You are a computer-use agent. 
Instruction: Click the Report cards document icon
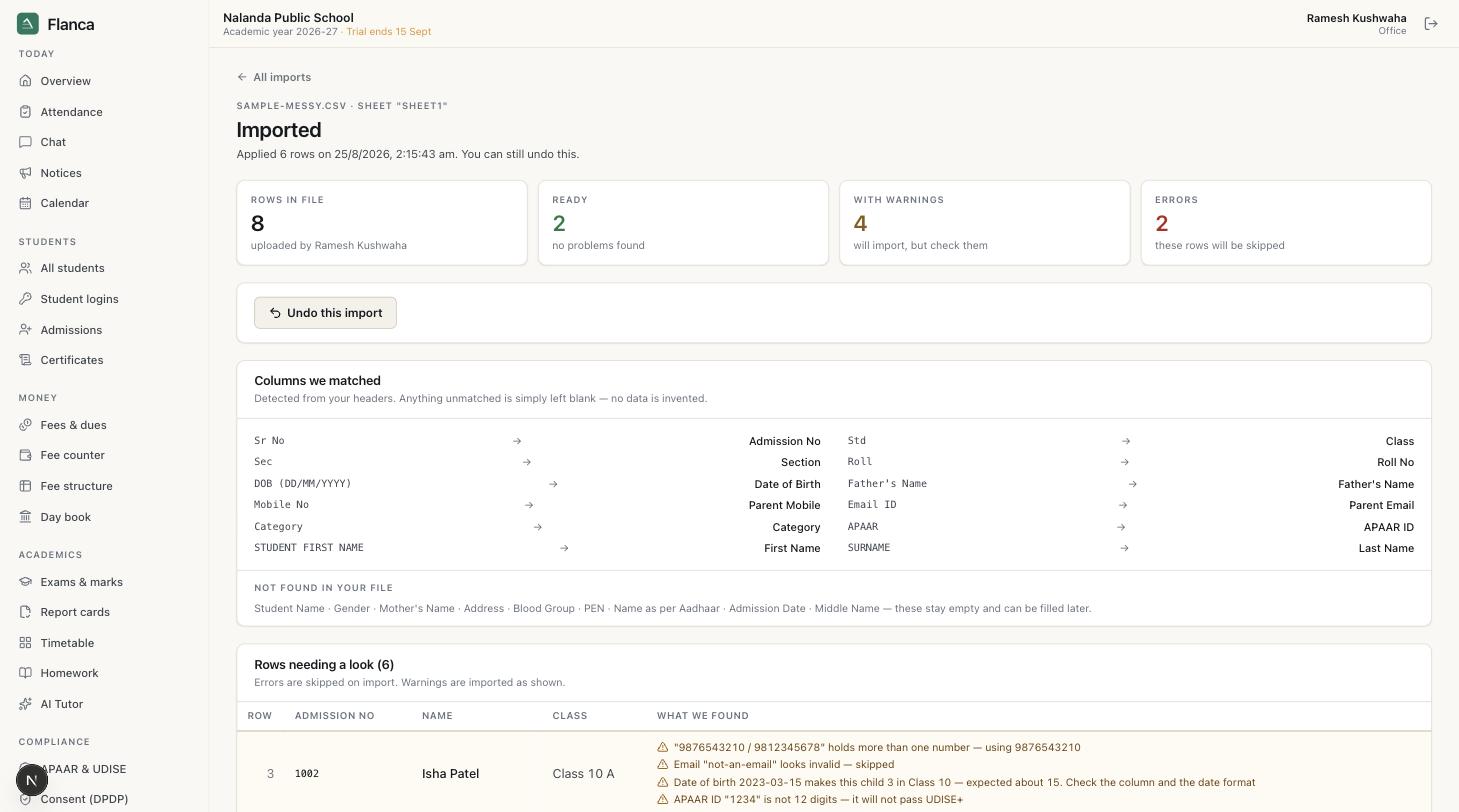click(26, 612)
